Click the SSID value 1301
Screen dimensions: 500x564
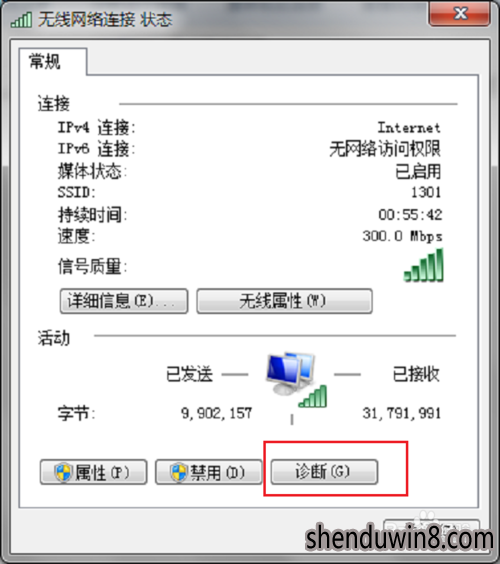[x=426, y=192]
